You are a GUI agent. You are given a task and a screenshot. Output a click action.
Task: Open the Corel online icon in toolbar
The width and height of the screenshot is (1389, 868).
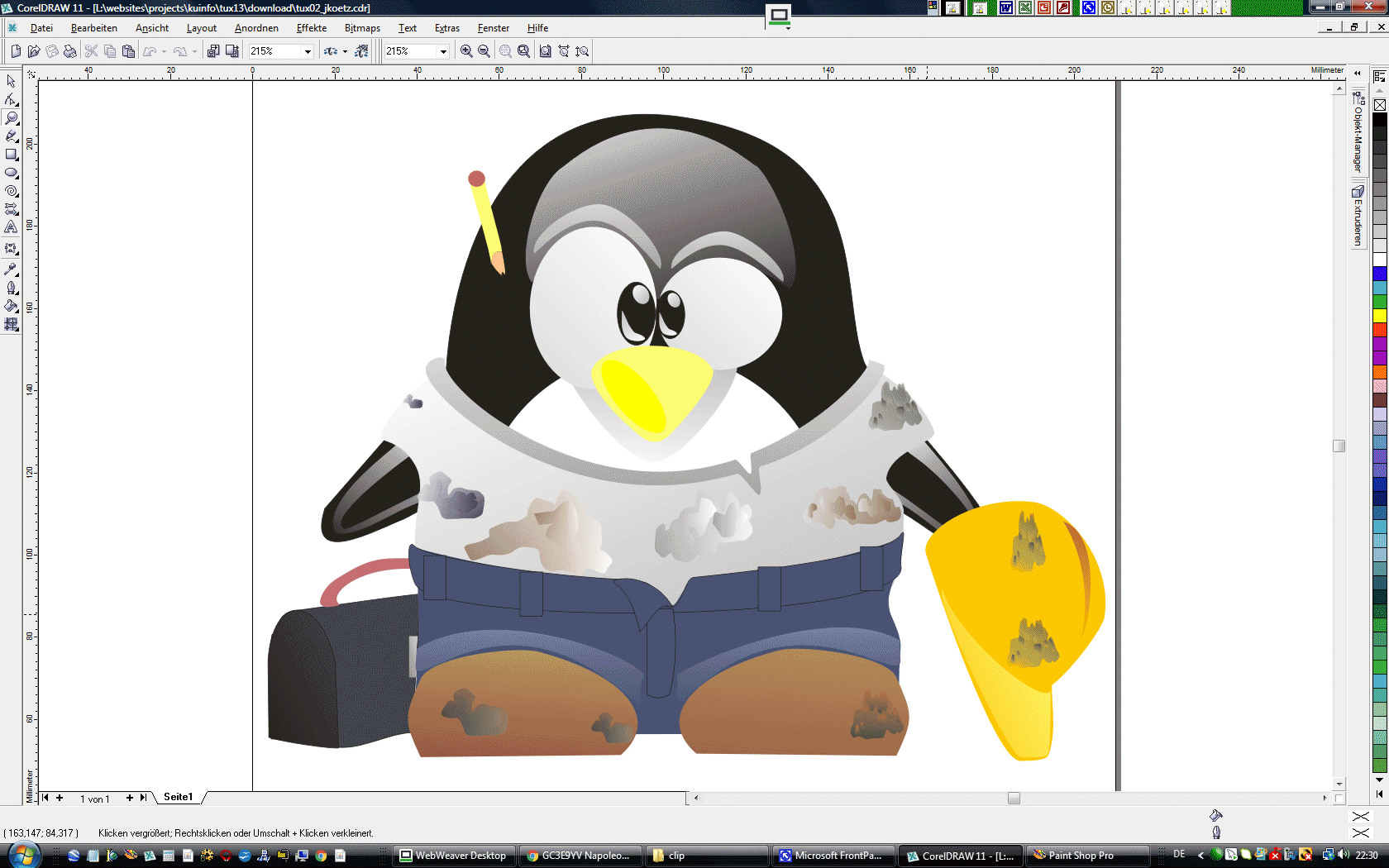tap(361, 51)
